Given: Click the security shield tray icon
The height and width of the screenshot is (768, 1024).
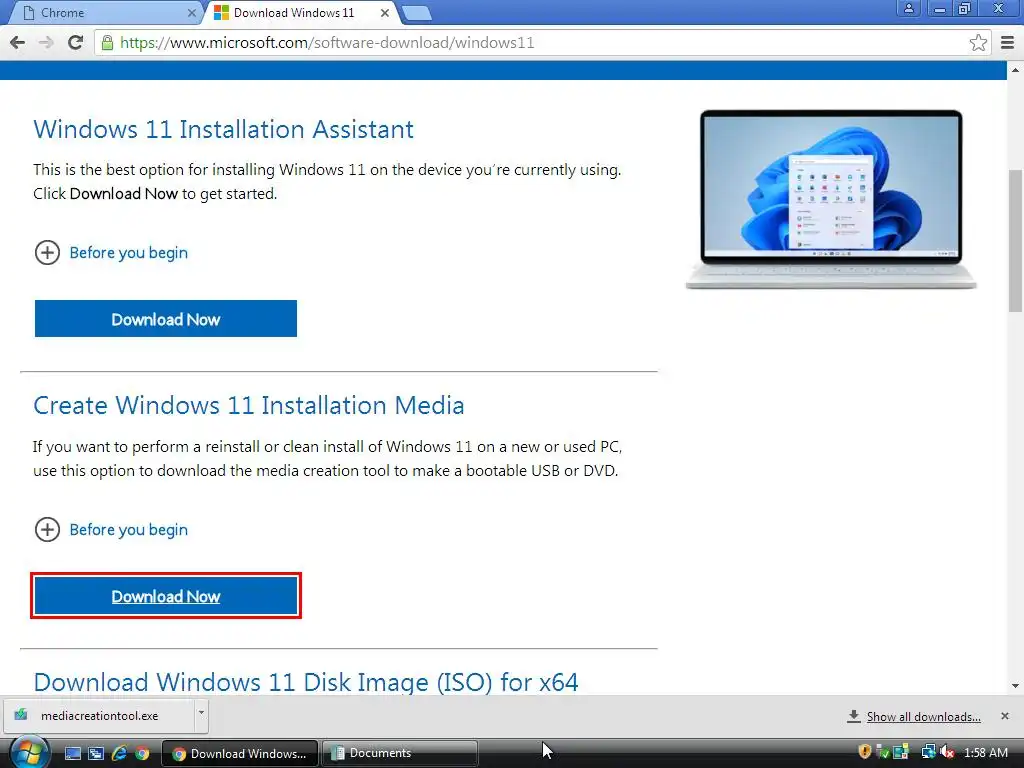Looking at the screenshot, I should click(865, 752).
